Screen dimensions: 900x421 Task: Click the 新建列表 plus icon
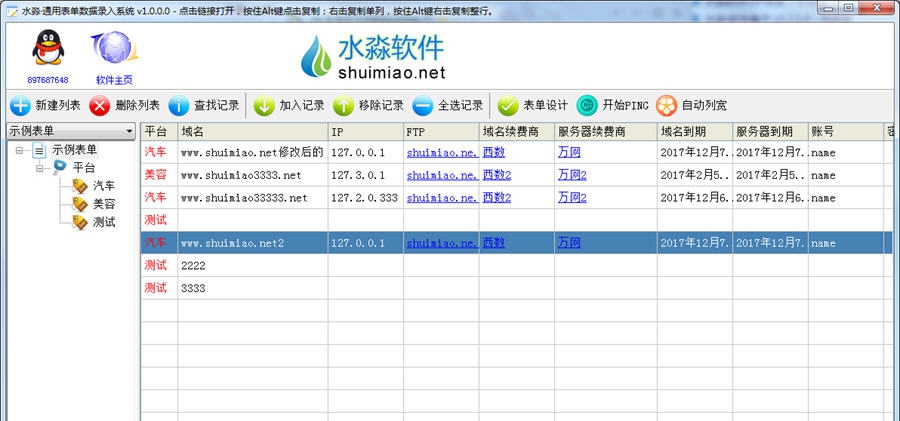(x=20, y=106)
